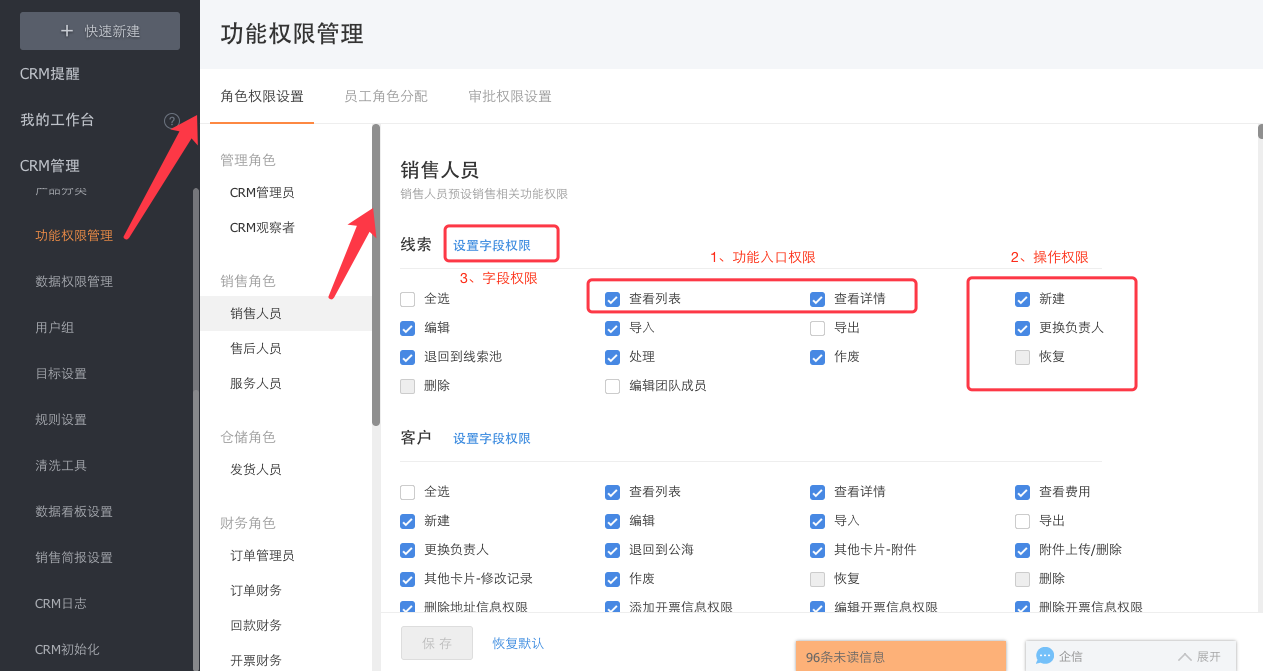
Task: Click the 恢复默认 link
Action: 518,643
